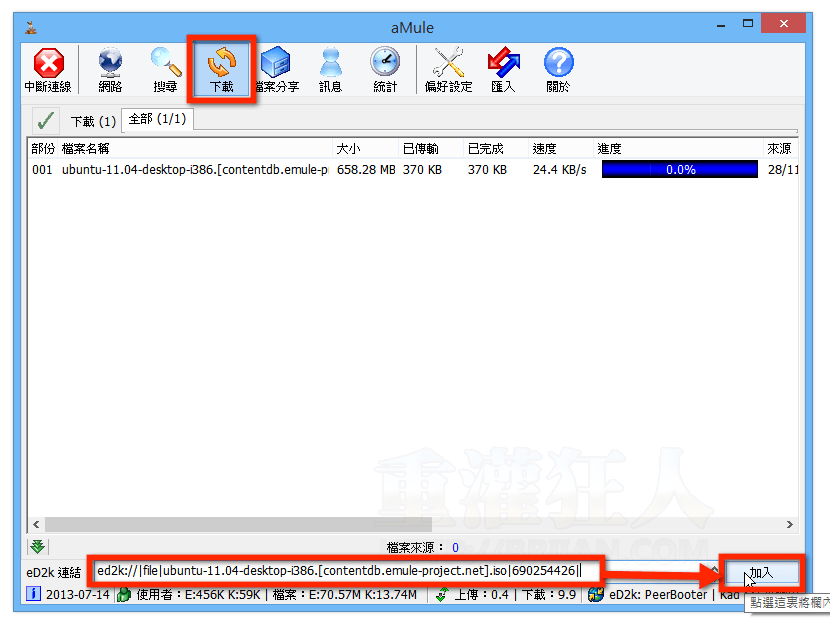Select the 全部 (1/1) category tab
Screen dimensions: 830x631
point(157,120)
